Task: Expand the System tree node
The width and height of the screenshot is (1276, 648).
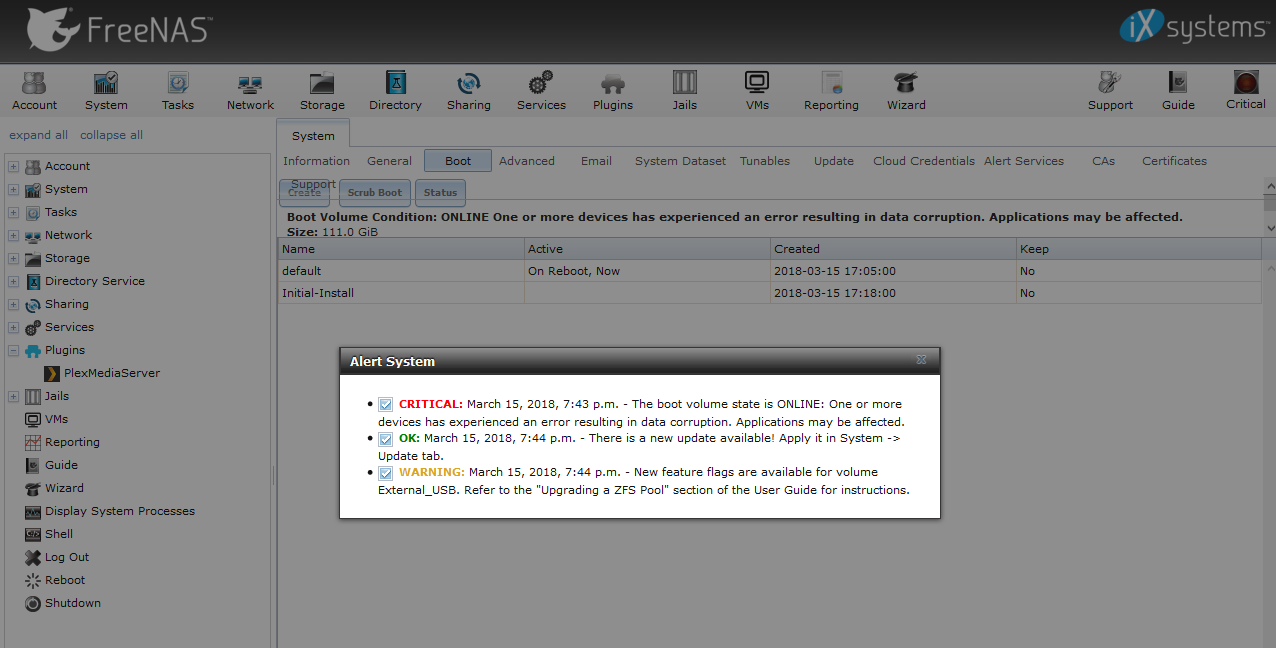Action: point(13,190)
